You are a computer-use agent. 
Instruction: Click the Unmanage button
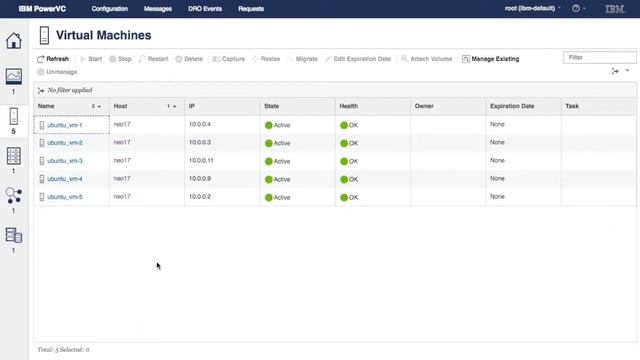pyautogui.click(x=57, y=72)
